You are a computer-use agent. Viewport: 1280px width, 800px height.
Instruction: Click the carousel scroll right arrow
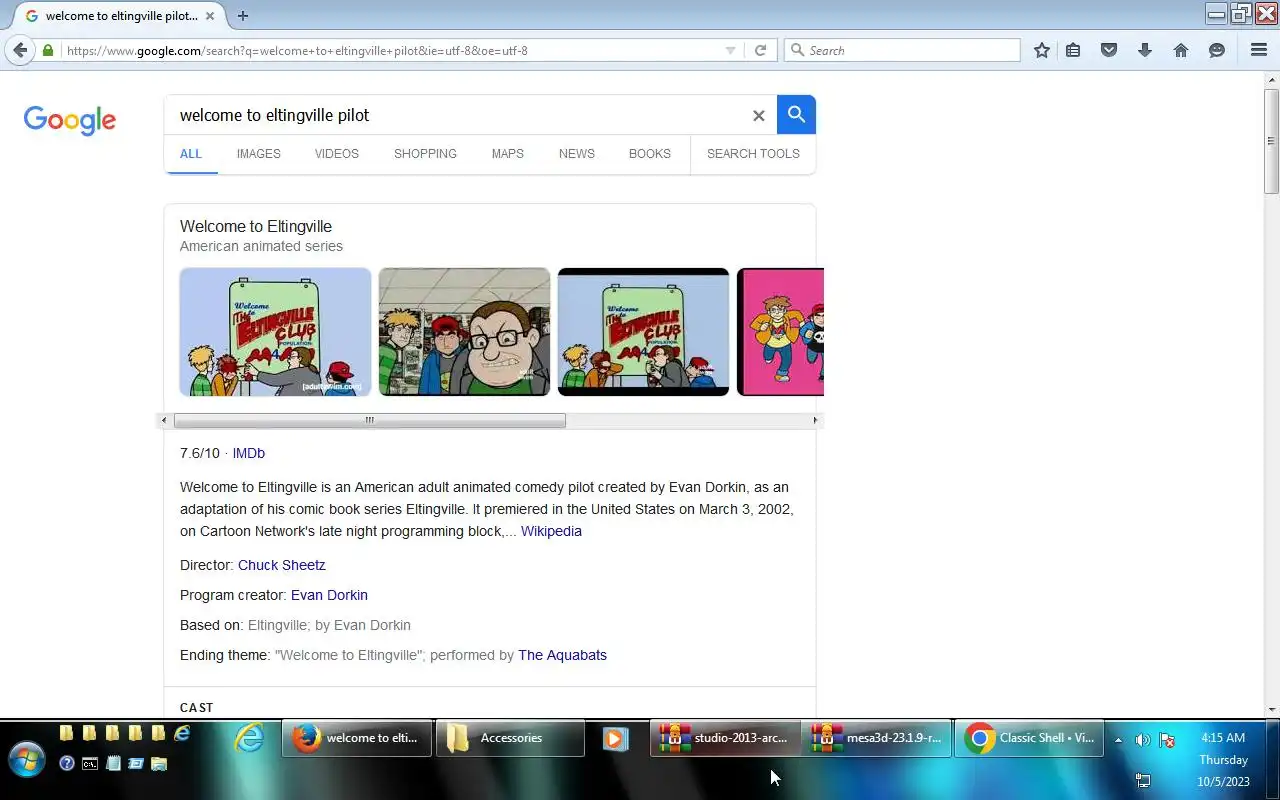815,421
